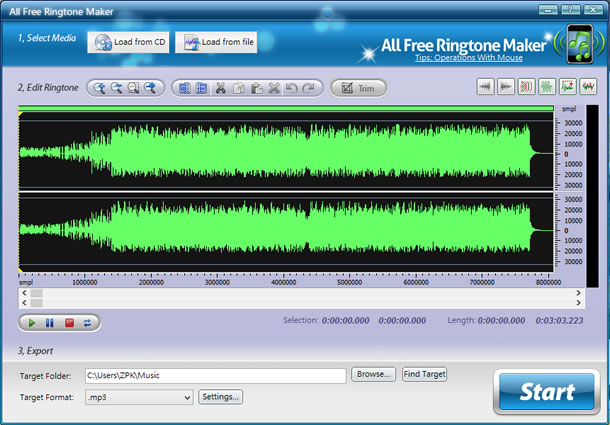Click the scissors cut icon
This screenshot has width=610, height=425.
pyautogui.click(x=221, y=88)
